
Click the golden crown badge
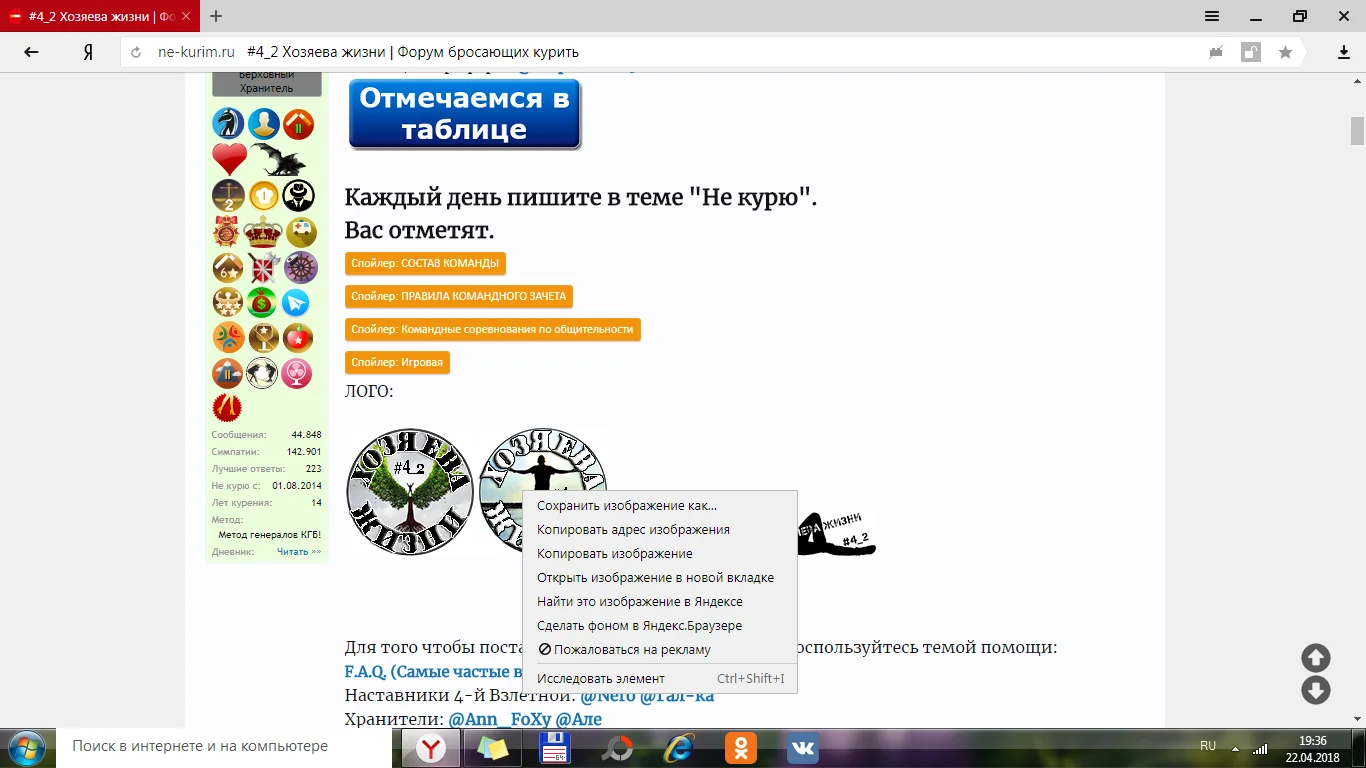click(x=263, y=232)
